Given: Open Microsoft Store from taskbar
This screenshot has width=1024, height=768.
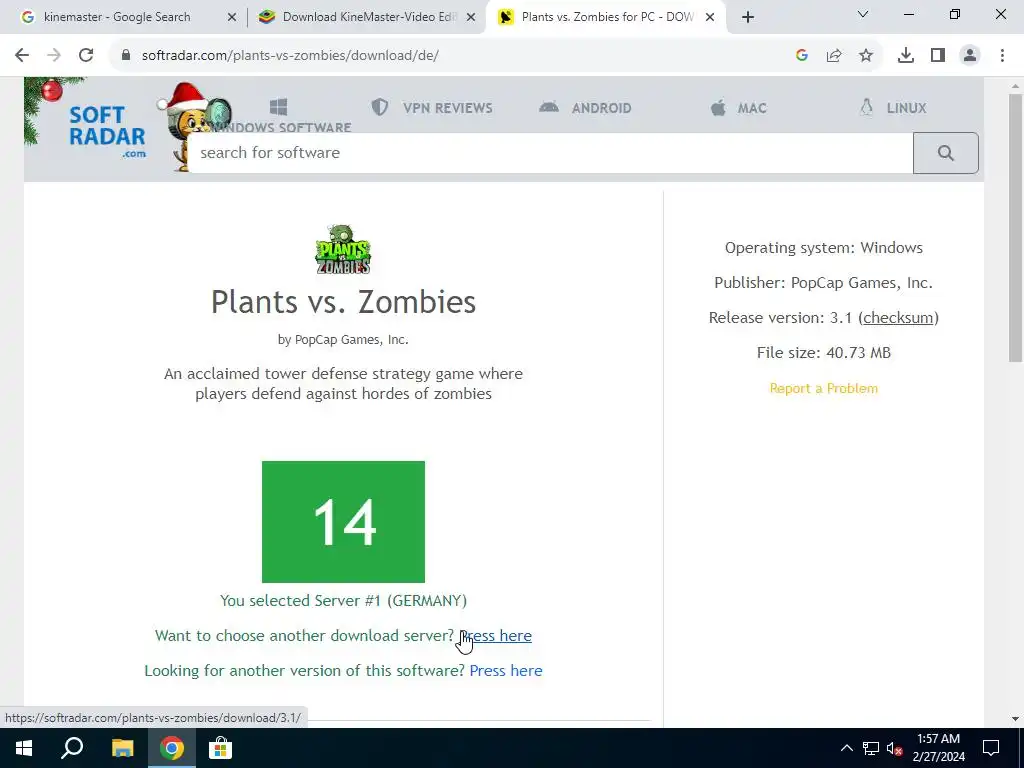Looking at the screenshot, I should (x=221, y=748).
